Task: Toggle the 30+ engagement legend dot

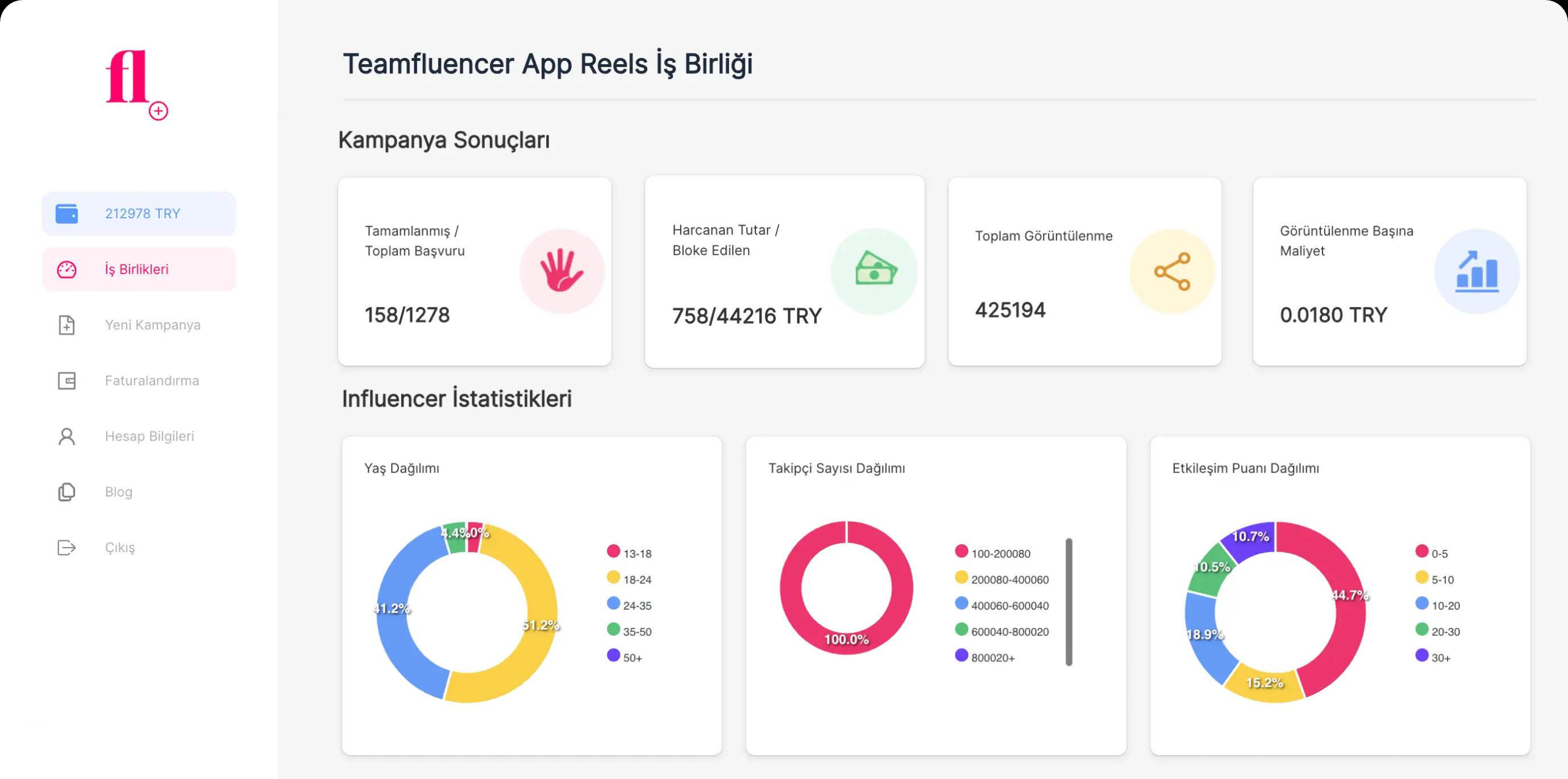Action: point(1422,656)
